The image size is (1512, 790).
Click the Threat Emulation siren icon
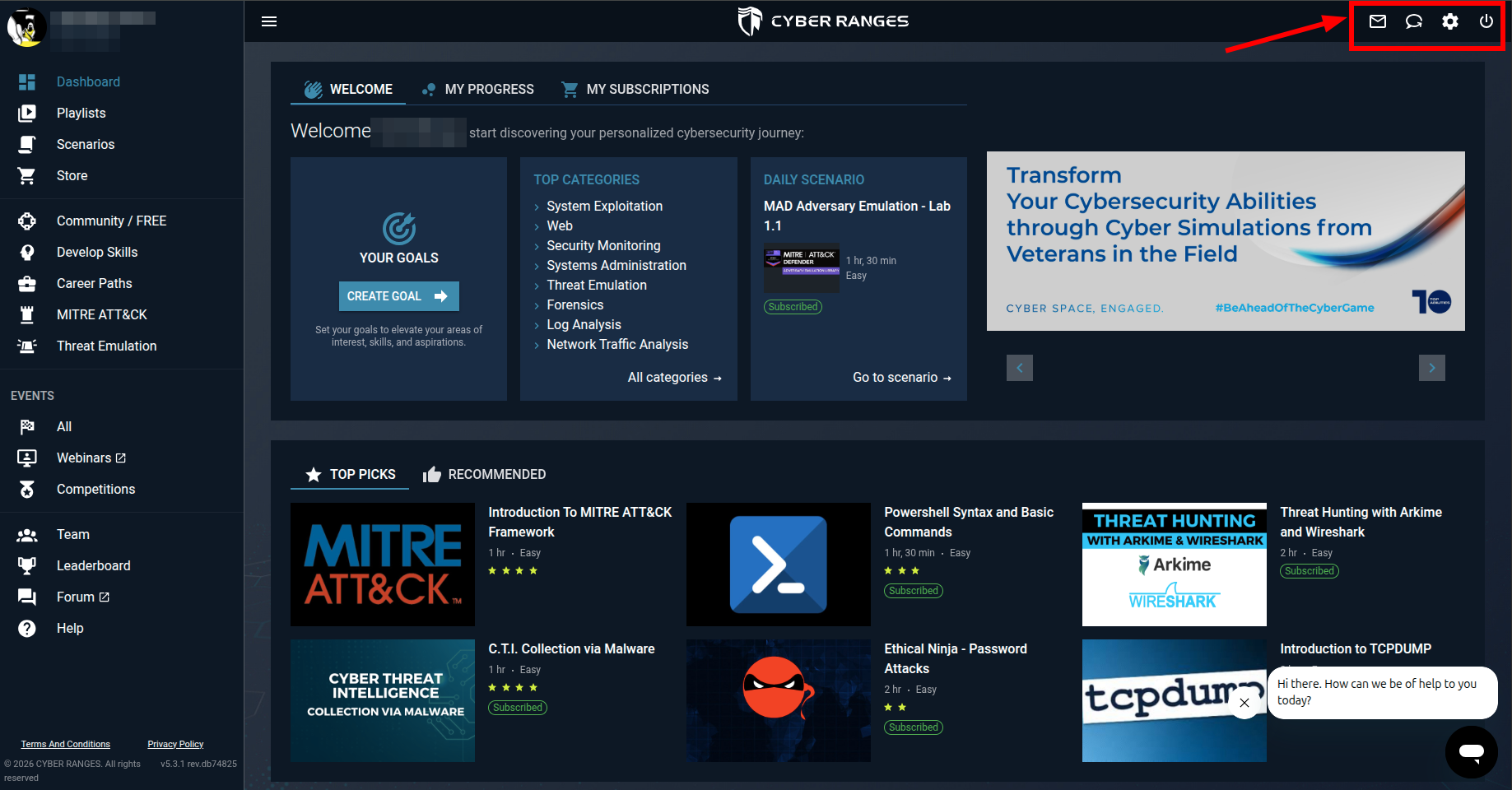pos(27,346)
